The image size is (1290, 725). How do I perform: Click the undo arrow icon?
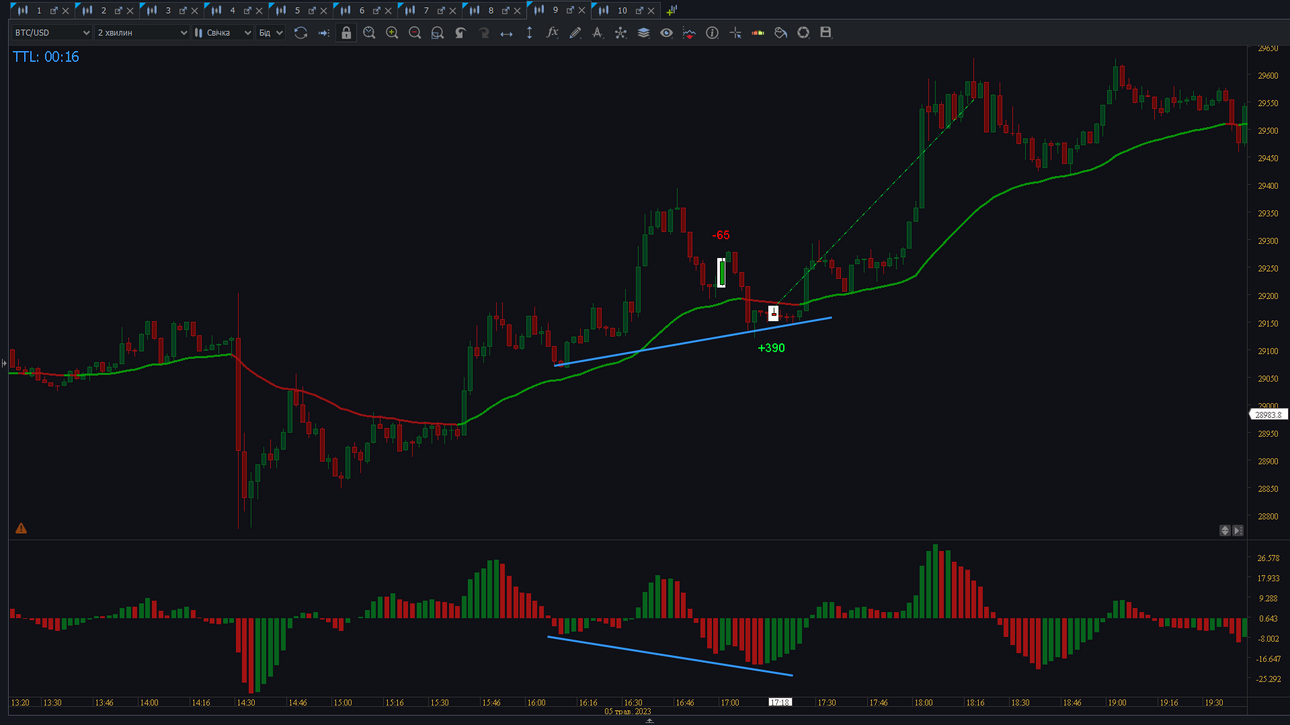(x=460, y=33)
